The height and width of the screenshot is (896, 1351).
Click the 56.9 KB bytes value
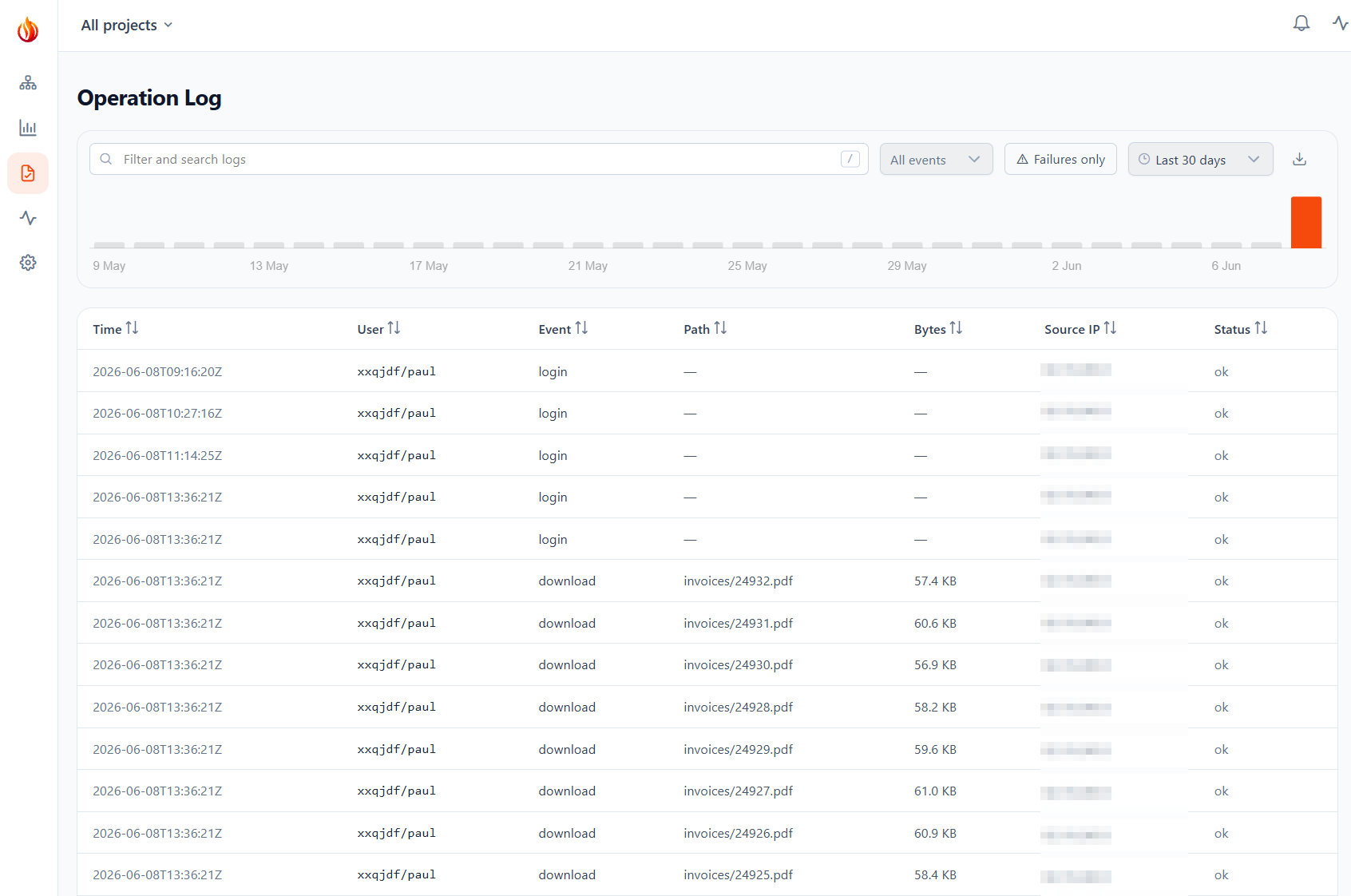935,664
